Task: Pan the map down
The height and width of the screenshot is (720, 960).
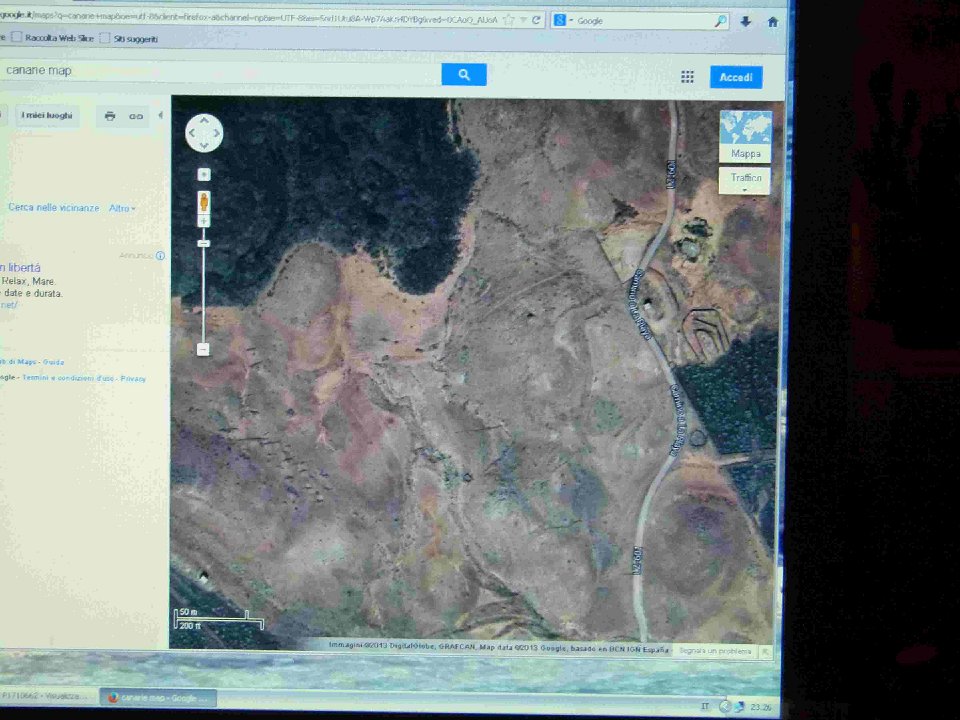Action: click(204, 145)
